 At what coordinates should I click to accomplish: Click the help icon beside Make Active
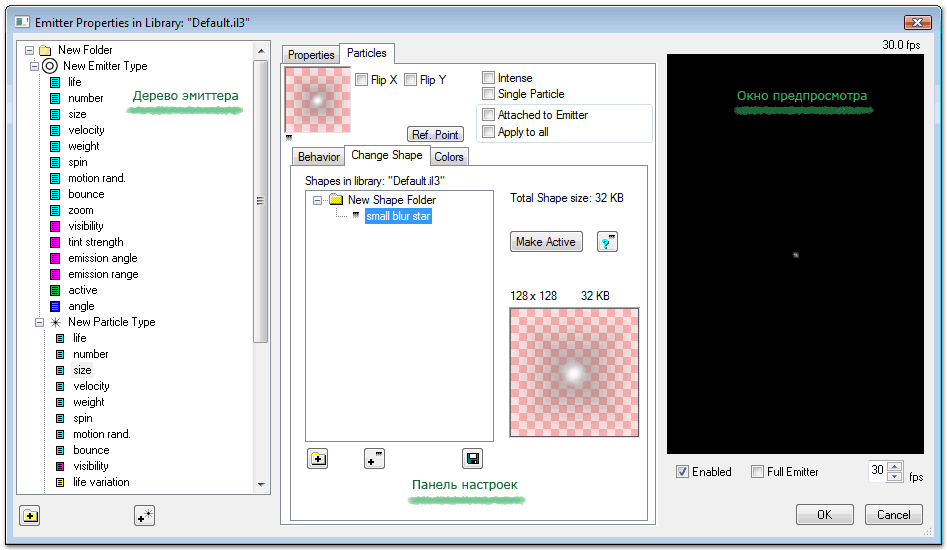[x=607, y=242]
